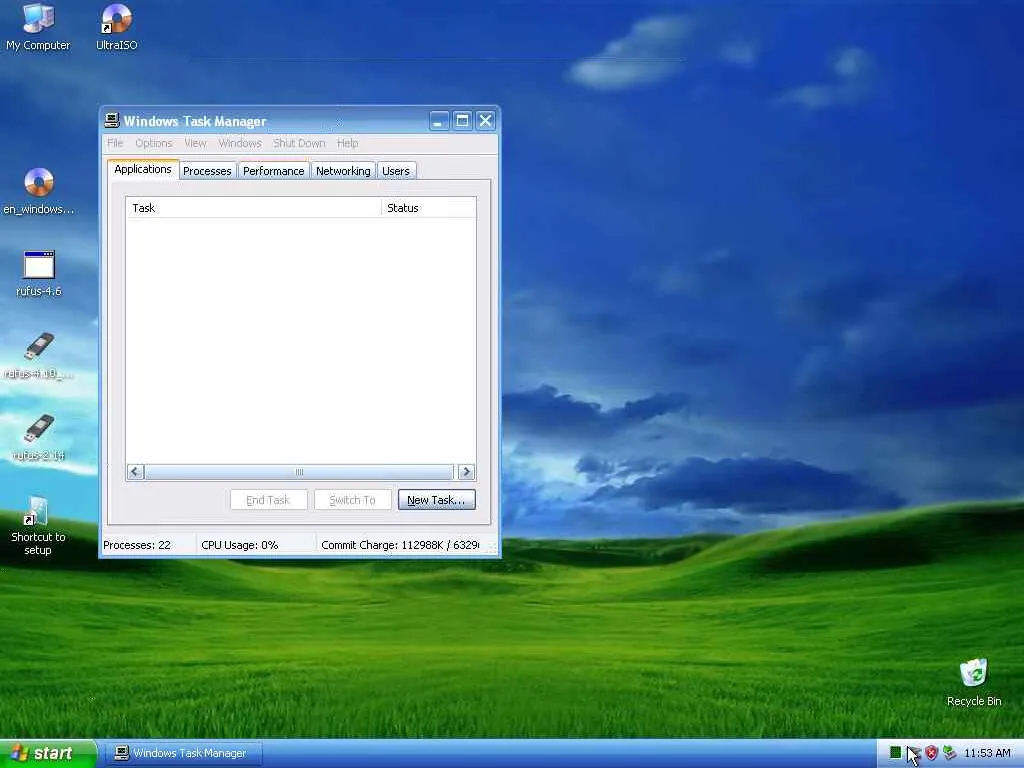Open the red Security Center shield tray icon
1024x768 pixels.
tap(931, 753)
